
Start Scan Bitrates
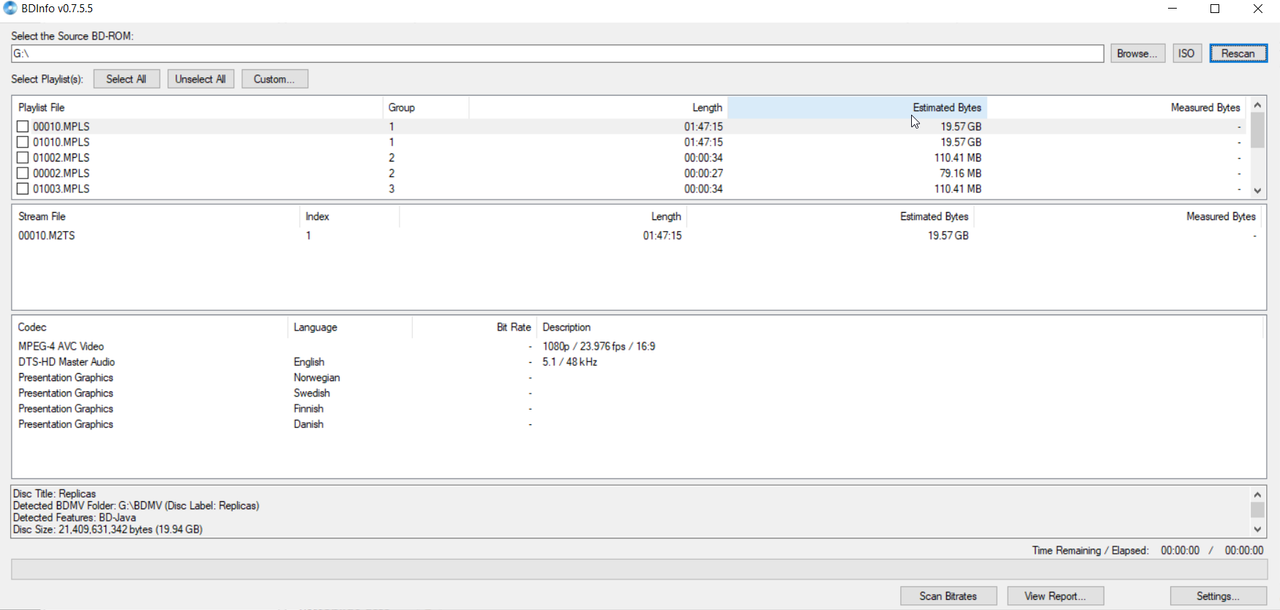coord(948,596)
